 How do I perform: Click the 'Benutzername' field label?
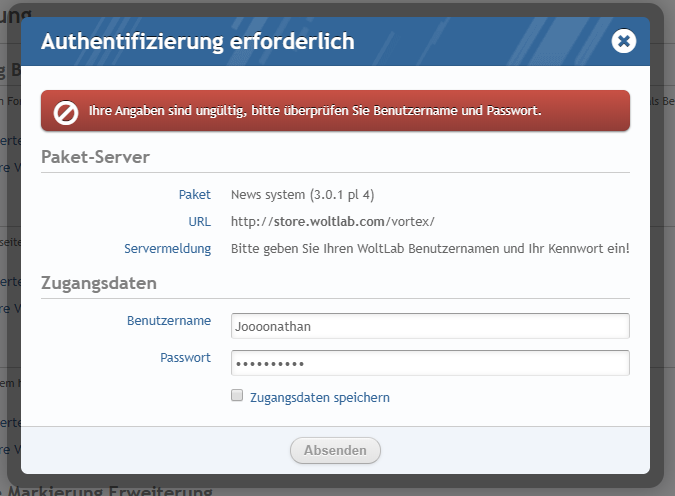(168, 321)
